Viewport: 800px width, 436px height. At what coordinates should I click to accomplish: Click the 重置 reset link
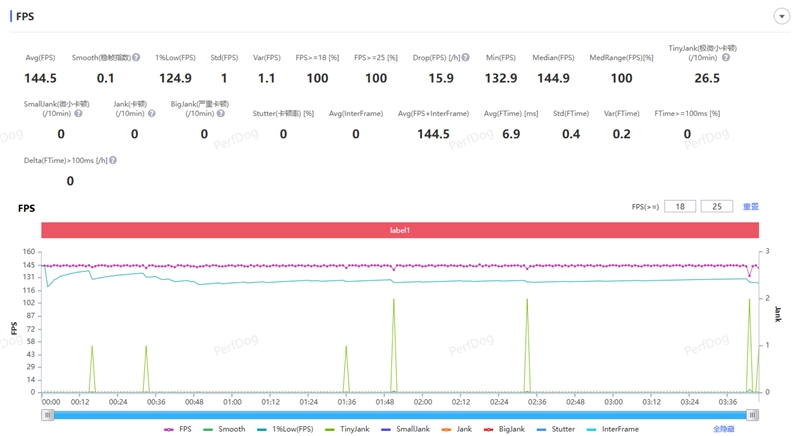pyautogui.click(x=751, y=207)
